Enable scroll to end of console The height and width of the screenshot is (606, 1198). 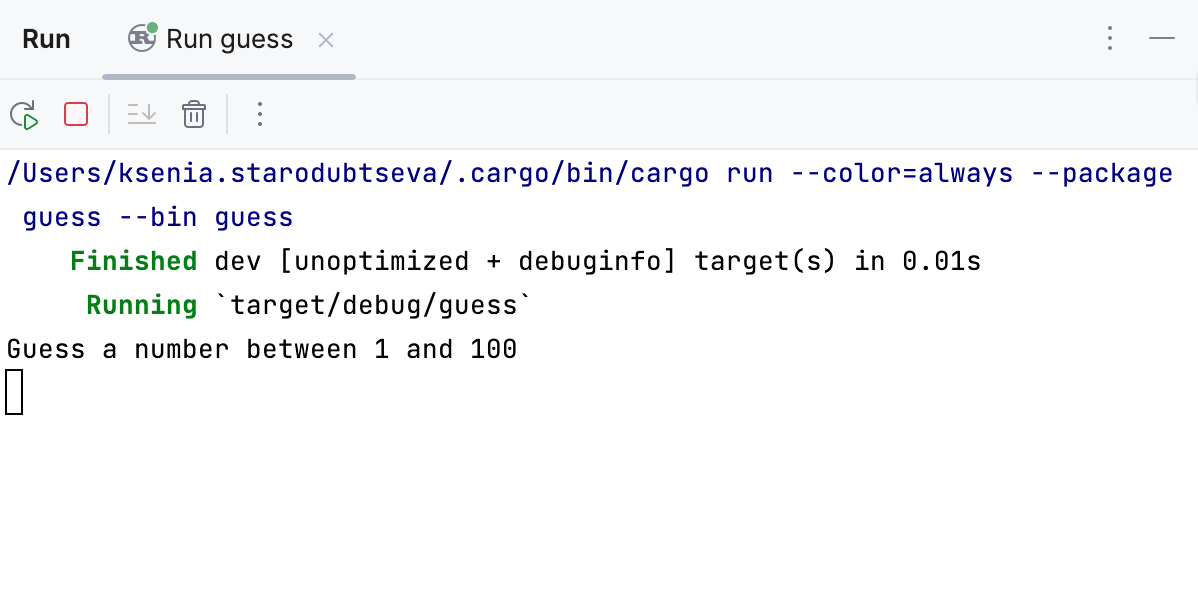point(142,114)
